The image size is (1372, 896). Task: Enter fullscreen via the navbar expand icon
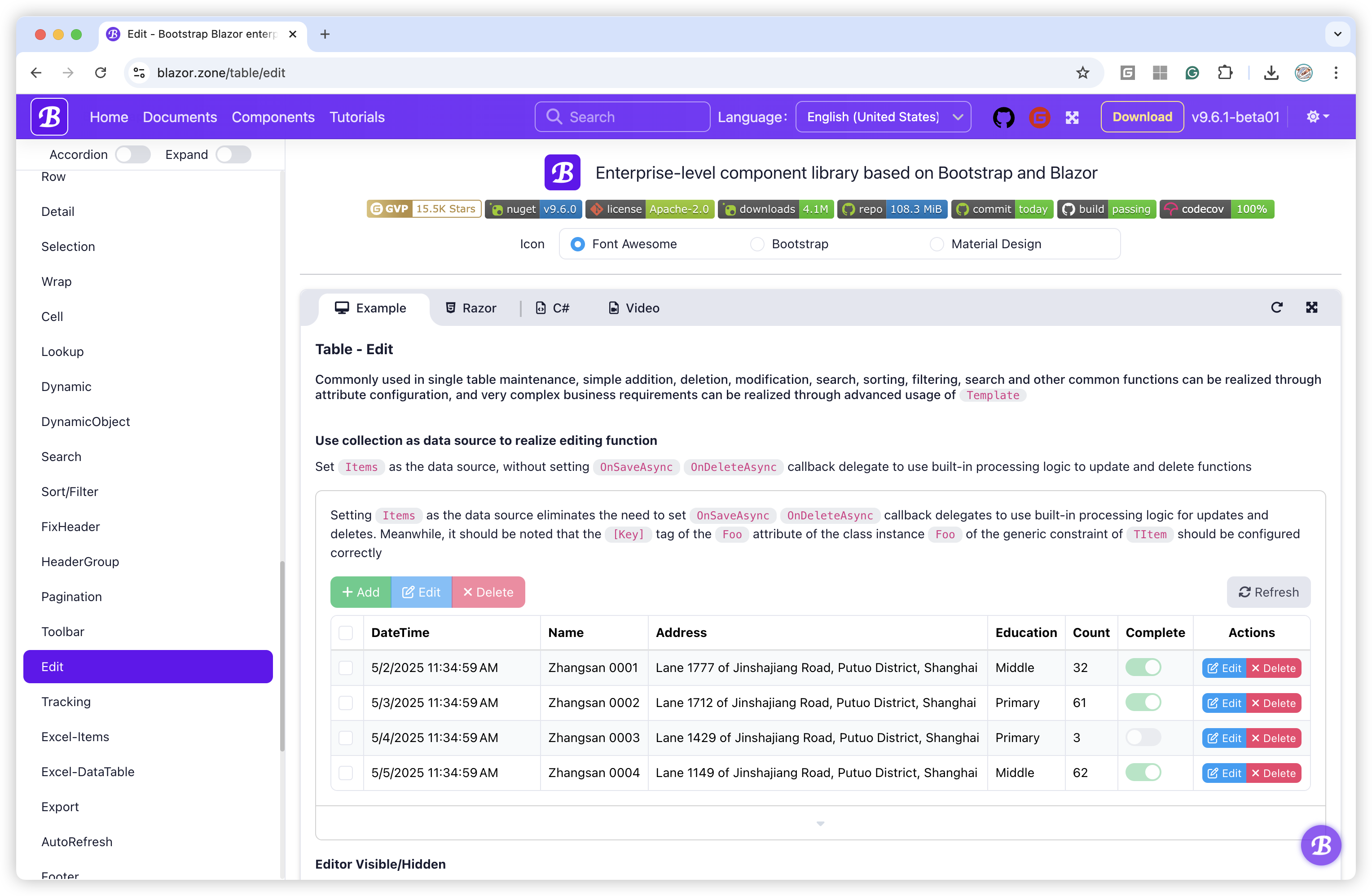coord(1073,116)
